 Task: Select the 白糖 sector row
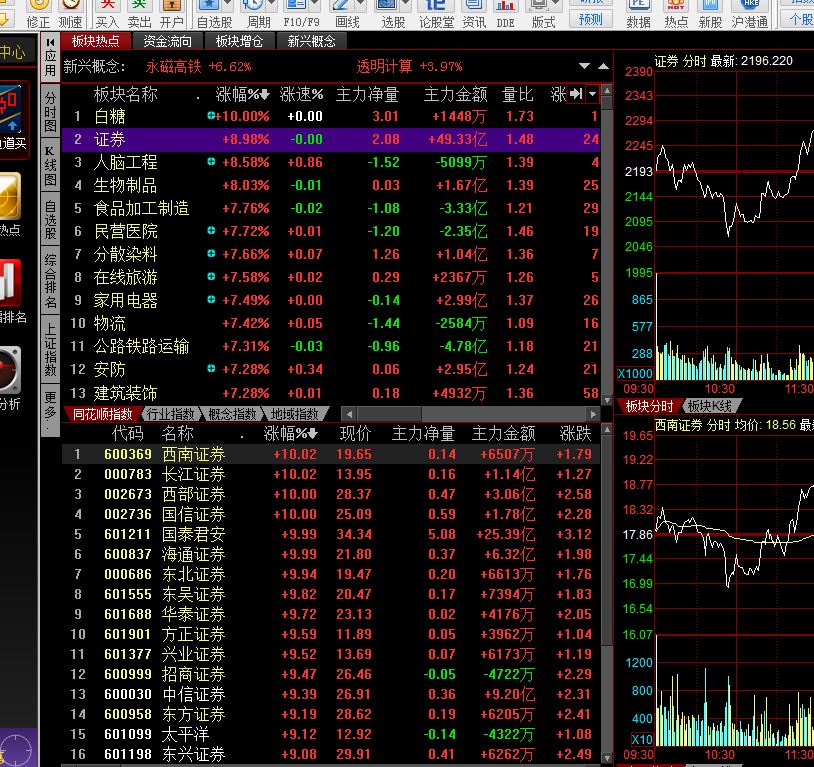(331, 116)
